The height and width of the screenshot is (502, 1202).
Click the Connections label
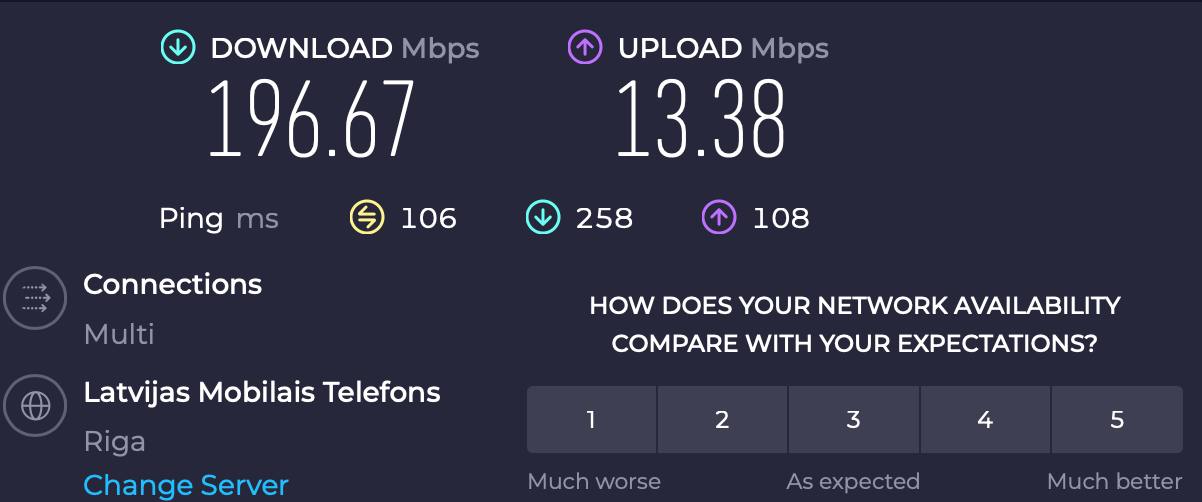[173, 284]
